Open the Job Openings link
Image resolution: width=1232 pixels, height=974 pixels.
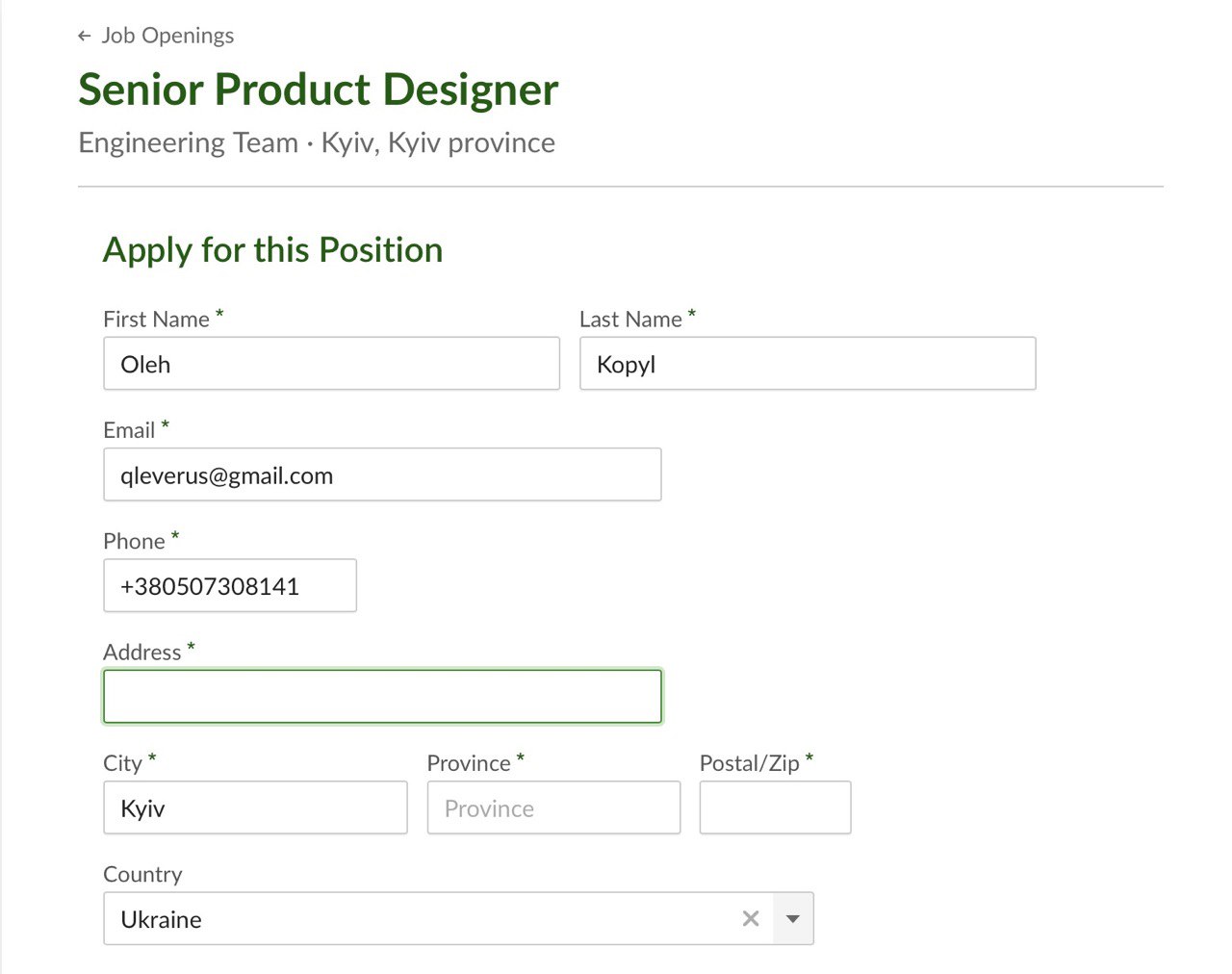coord(167,36)
